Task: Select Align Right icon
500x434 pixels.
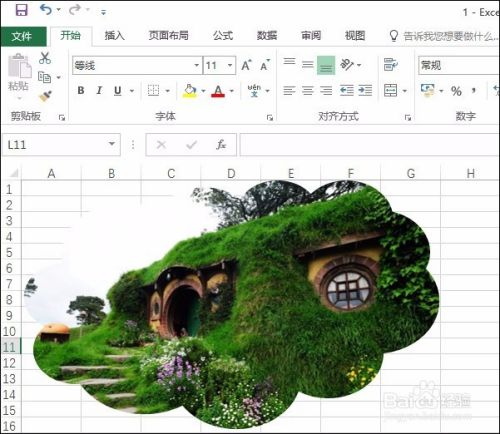Action: 326,90
